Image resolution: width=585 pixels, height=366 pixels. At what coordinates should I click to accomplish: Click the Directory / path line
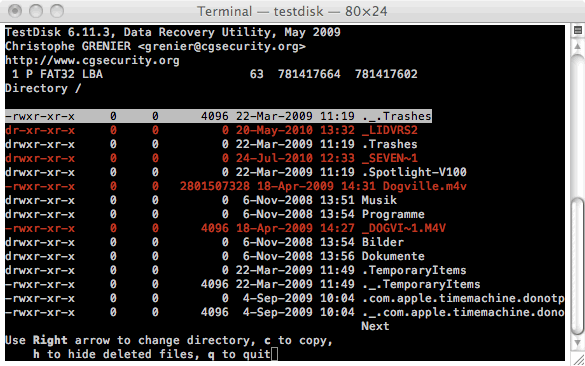click(43, 88)
